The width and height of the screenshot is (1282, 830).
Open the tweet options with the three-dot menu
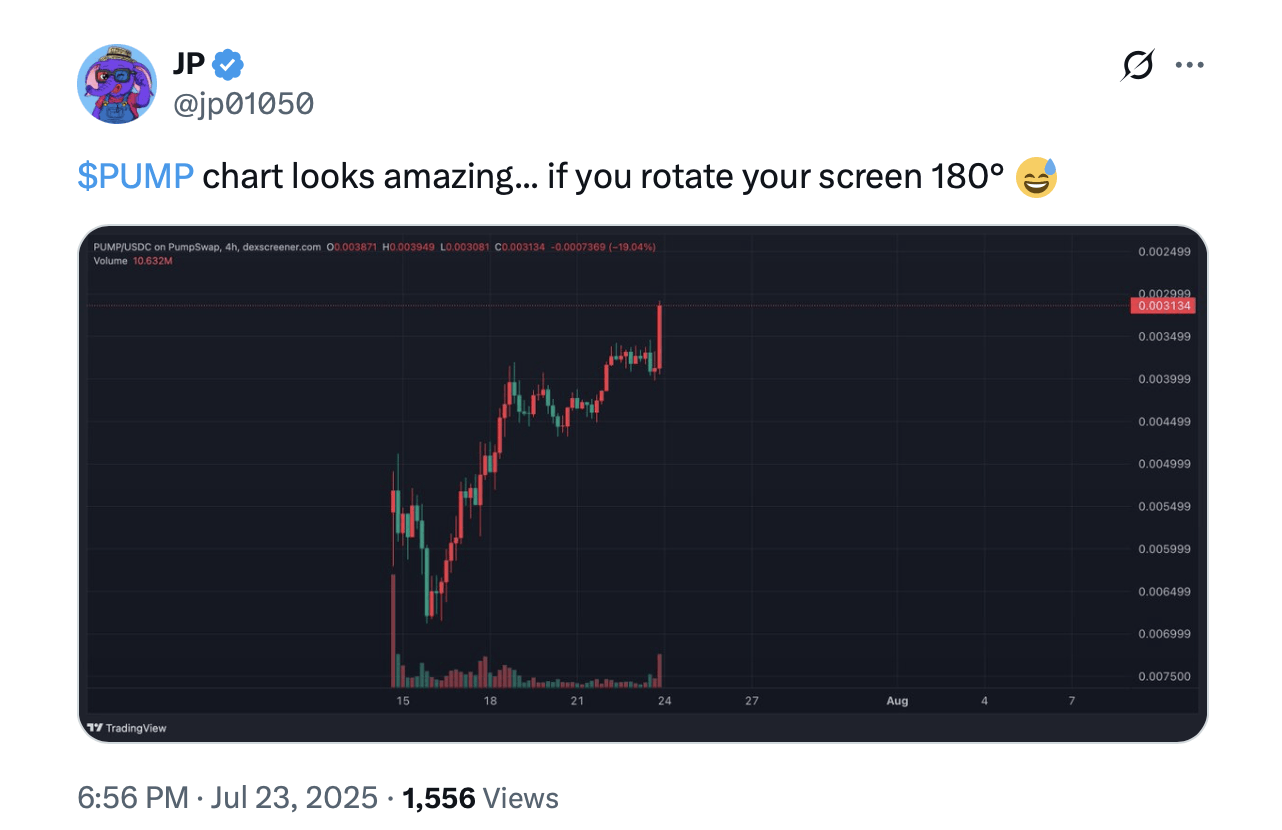[x=1189, y=64]
